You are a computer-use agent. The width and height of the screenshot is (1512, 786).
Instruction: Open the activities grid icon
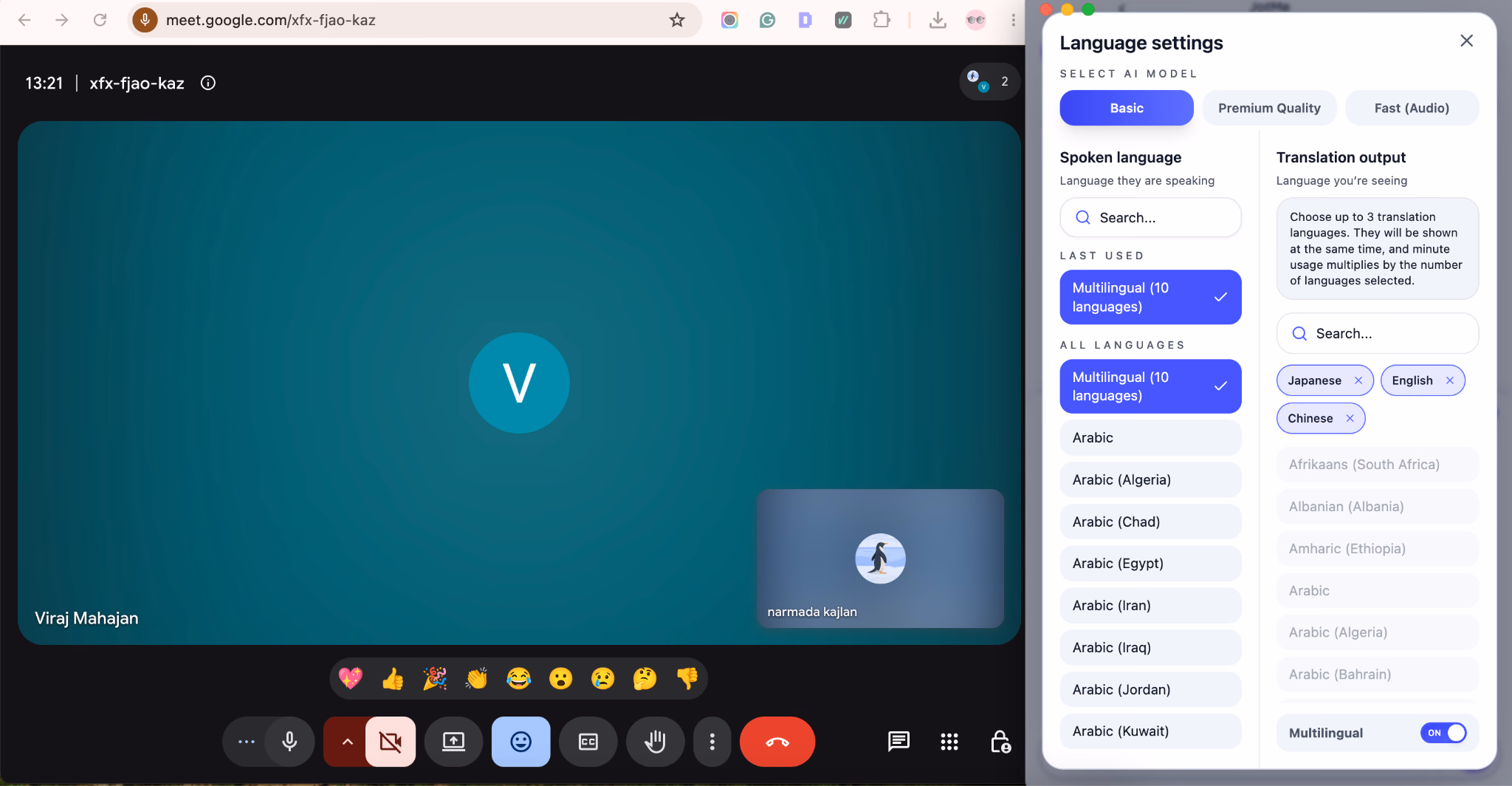(949, 741)
